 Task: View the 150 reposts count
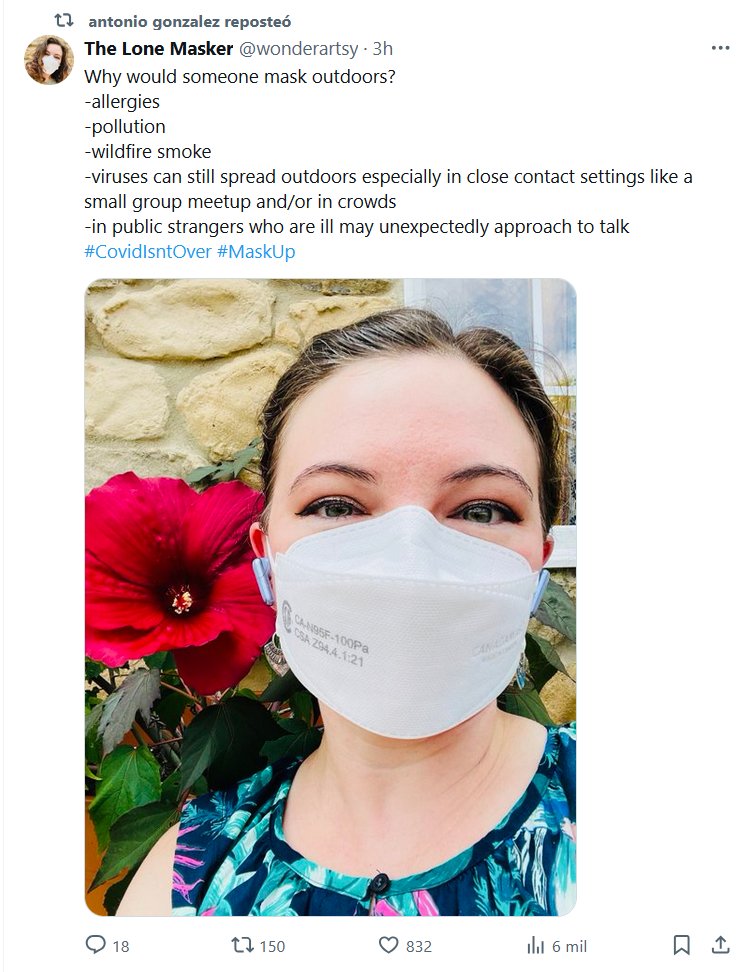pos(272,947)
